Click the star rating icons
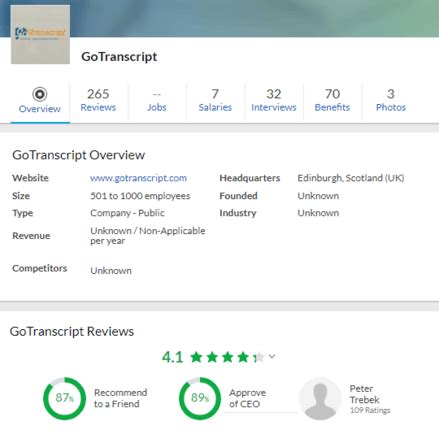Screen dimensions: 439x430 pos(227,357)
